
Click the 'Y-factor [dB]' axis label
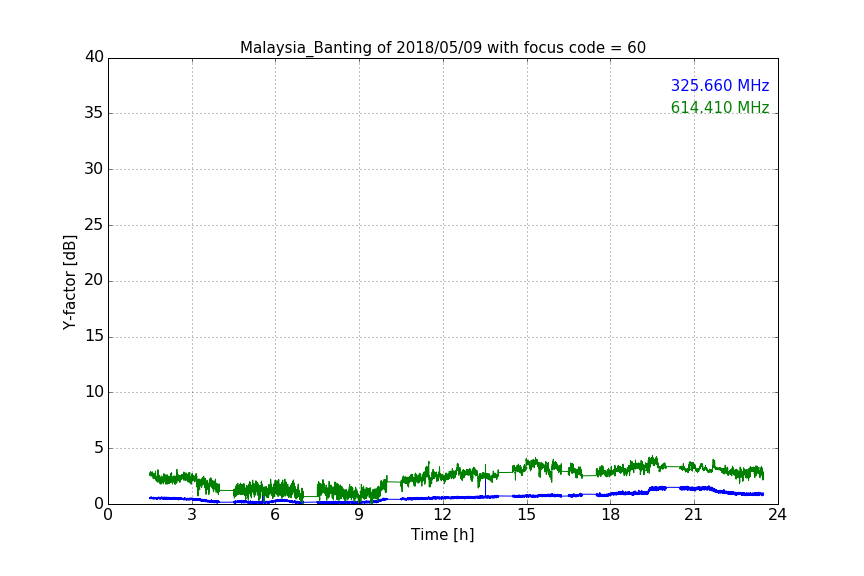70,282
